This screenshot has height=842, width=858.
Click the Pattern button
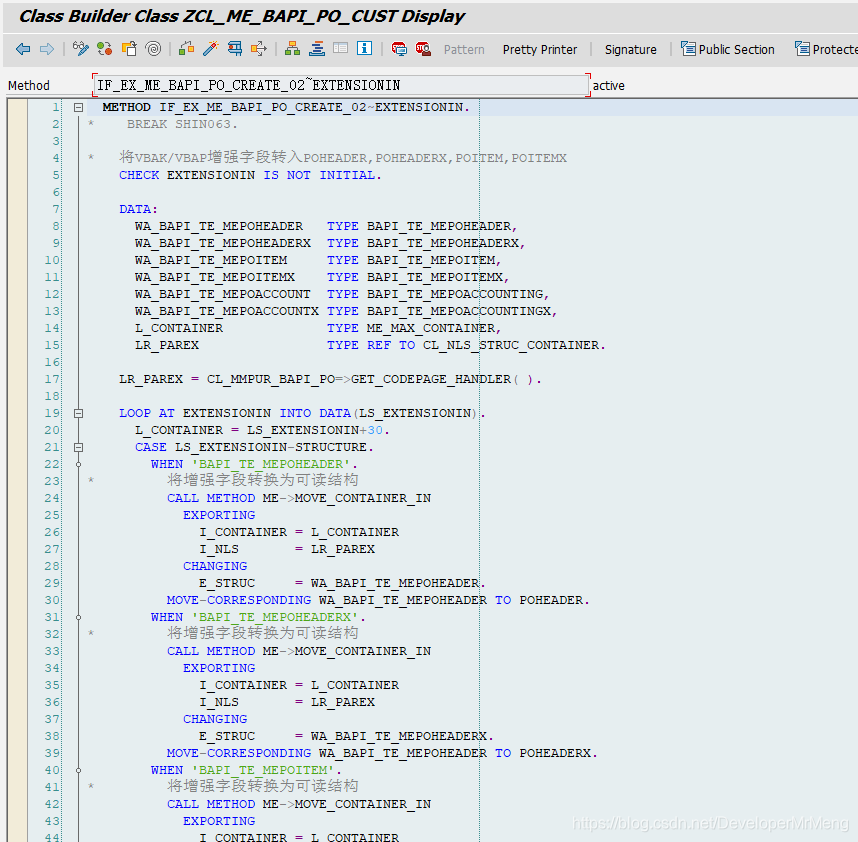pyautogui.click(x=464, y=50)
